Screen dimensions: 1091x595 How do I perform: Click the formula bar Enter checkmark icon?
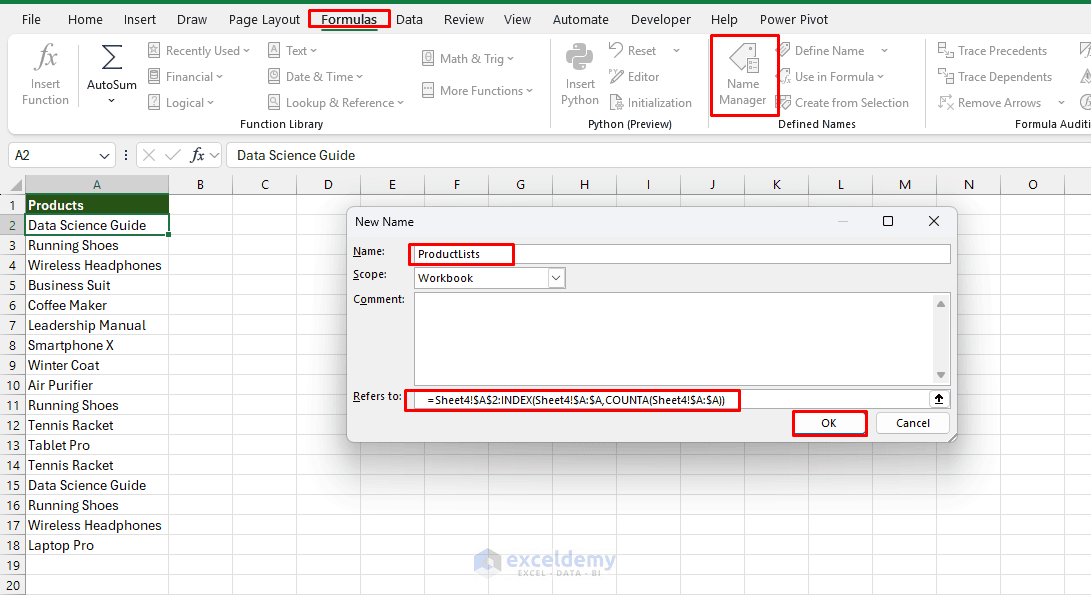[173, 155]
